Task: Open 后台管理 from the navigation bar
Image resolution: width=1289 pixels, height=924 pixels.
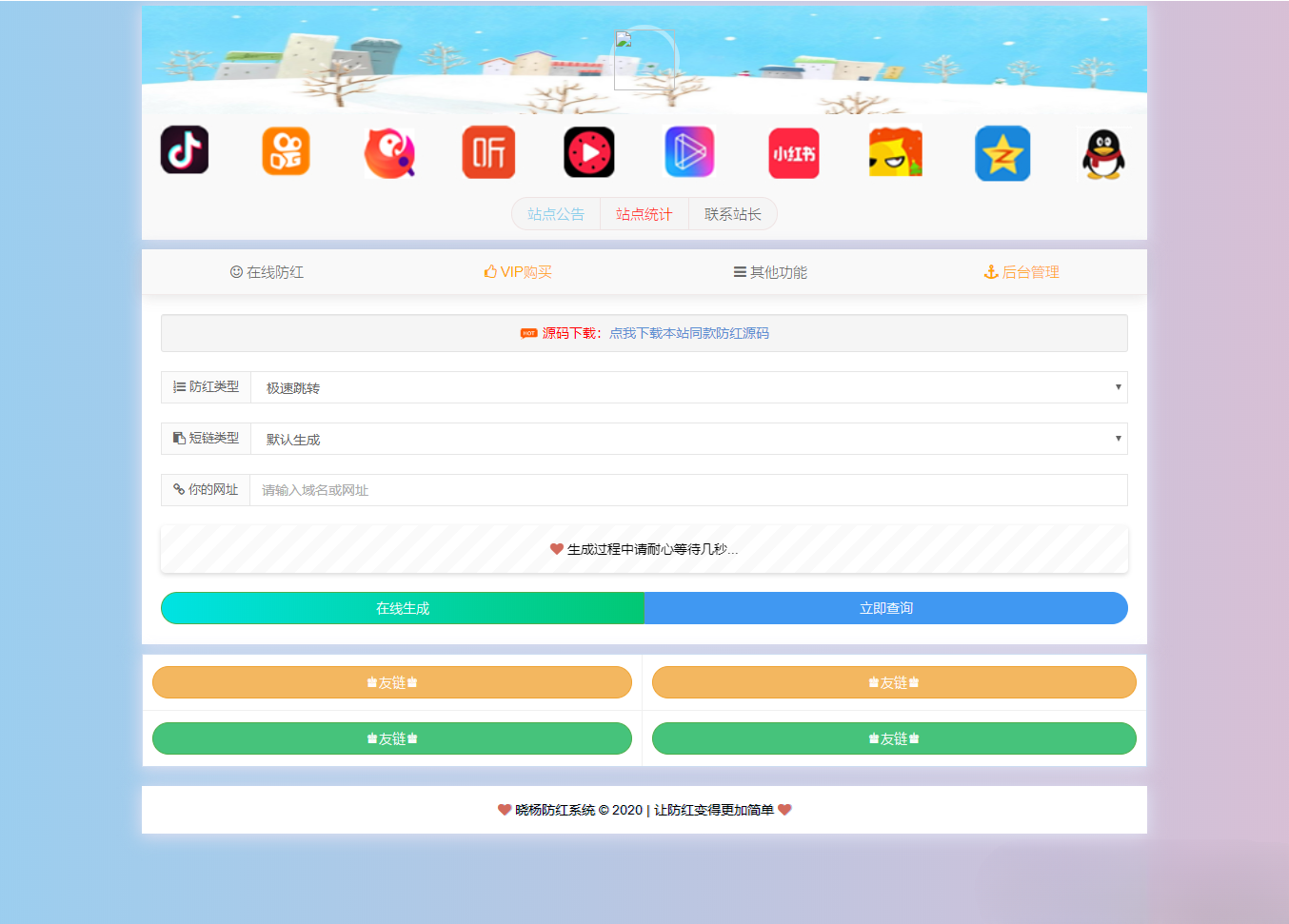Action: [x=1021, y=271]
